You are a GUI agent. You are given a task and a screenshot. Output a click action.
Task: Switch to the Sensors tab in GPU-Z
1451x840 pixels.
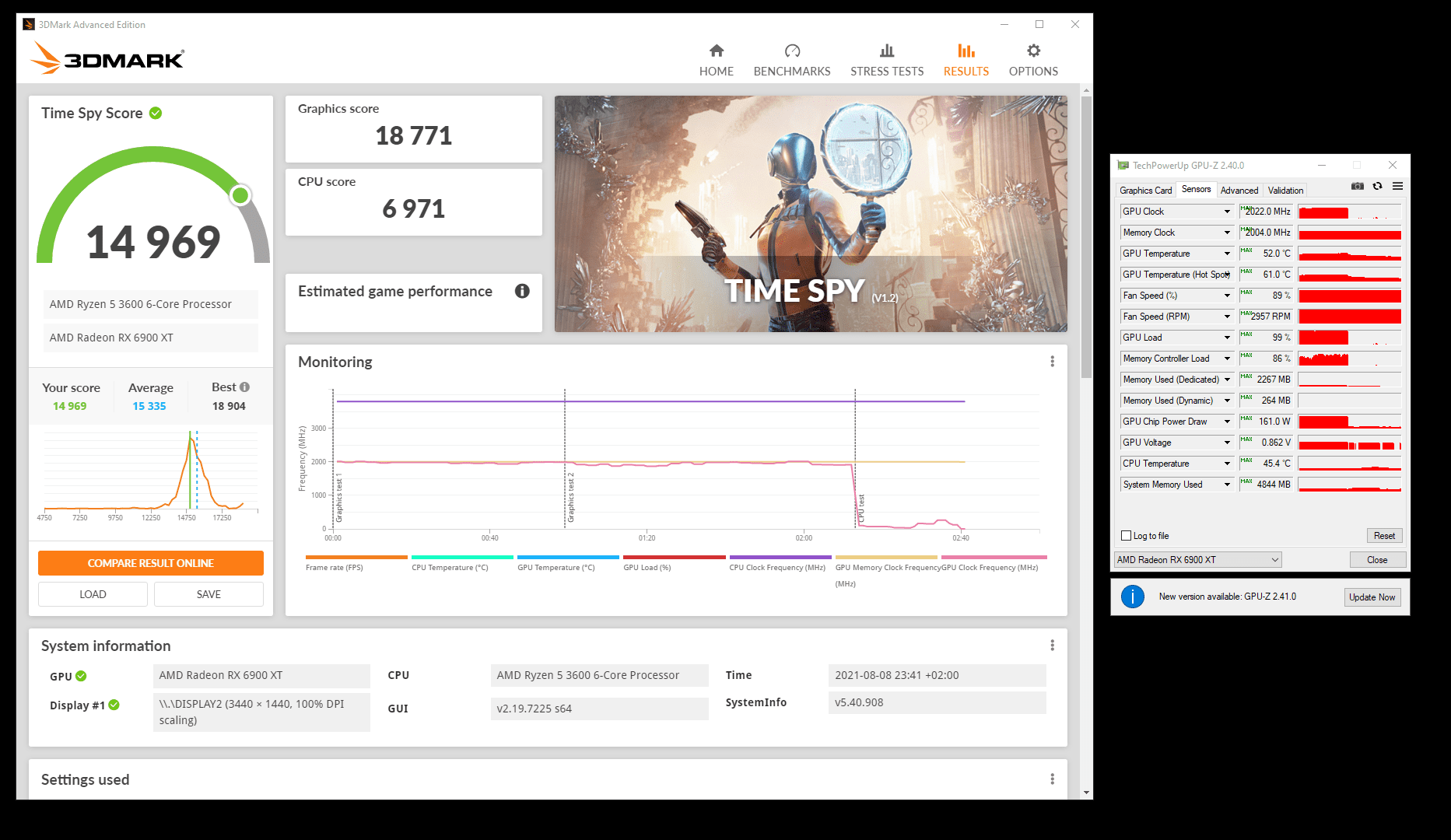coord(1196,189)
